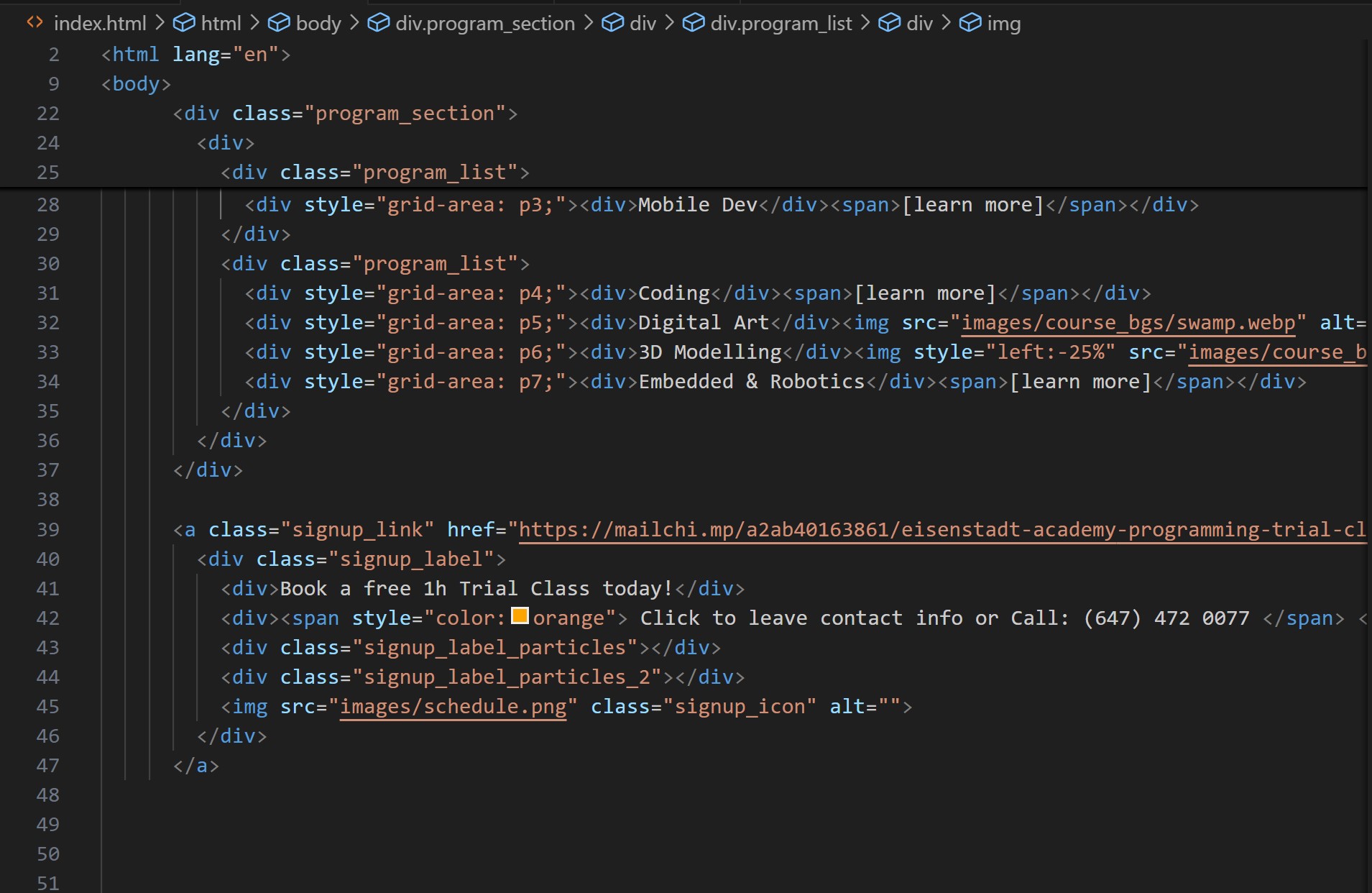The height and width of the screenshot is (893, 1372).
Task: Open breadcrumb div just before img
Action: coord(919,23)
